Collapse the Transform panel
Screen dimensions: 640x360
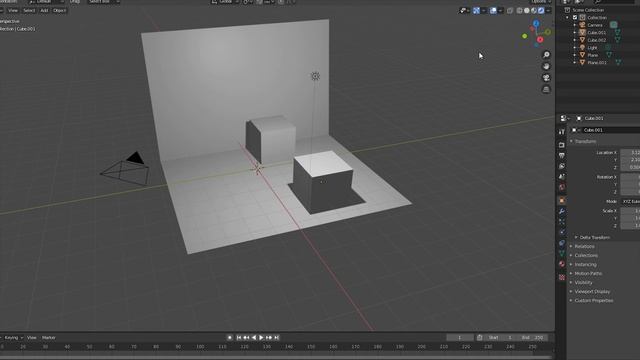pos(584,141)
